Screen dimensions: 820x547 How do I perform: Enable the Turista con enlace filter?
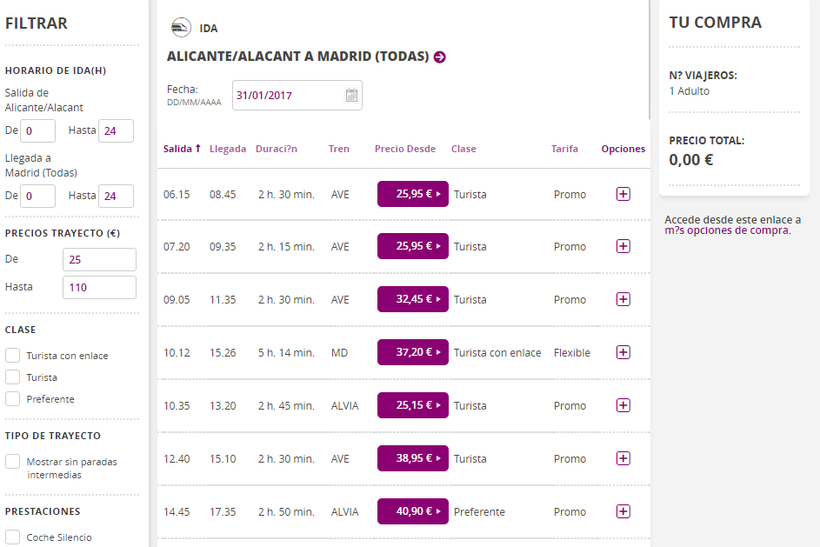click(x=13, y=355)
